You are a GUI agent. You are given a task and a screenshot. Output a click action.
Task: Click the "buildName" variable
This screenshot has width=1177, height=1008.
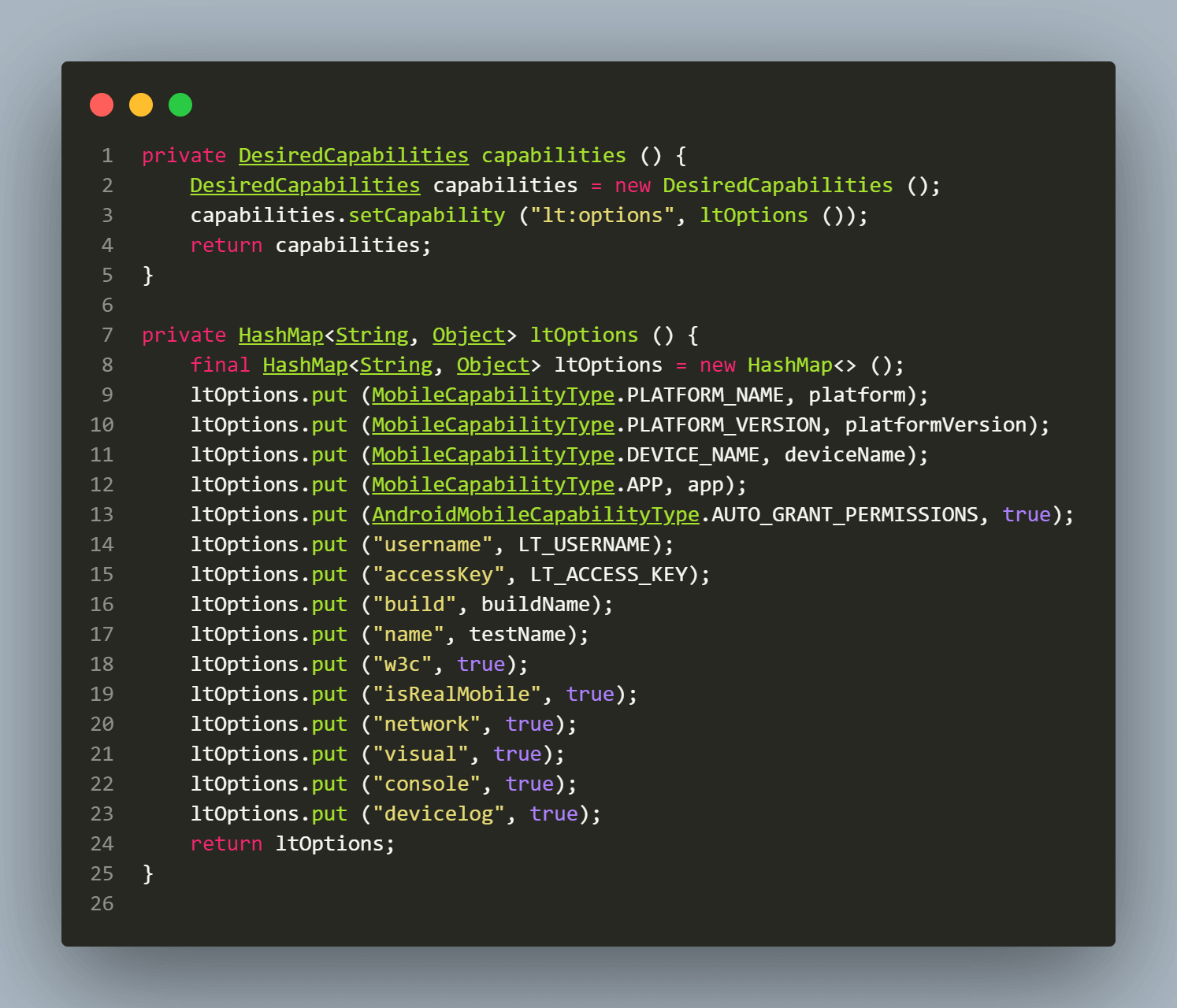(536, 605)
